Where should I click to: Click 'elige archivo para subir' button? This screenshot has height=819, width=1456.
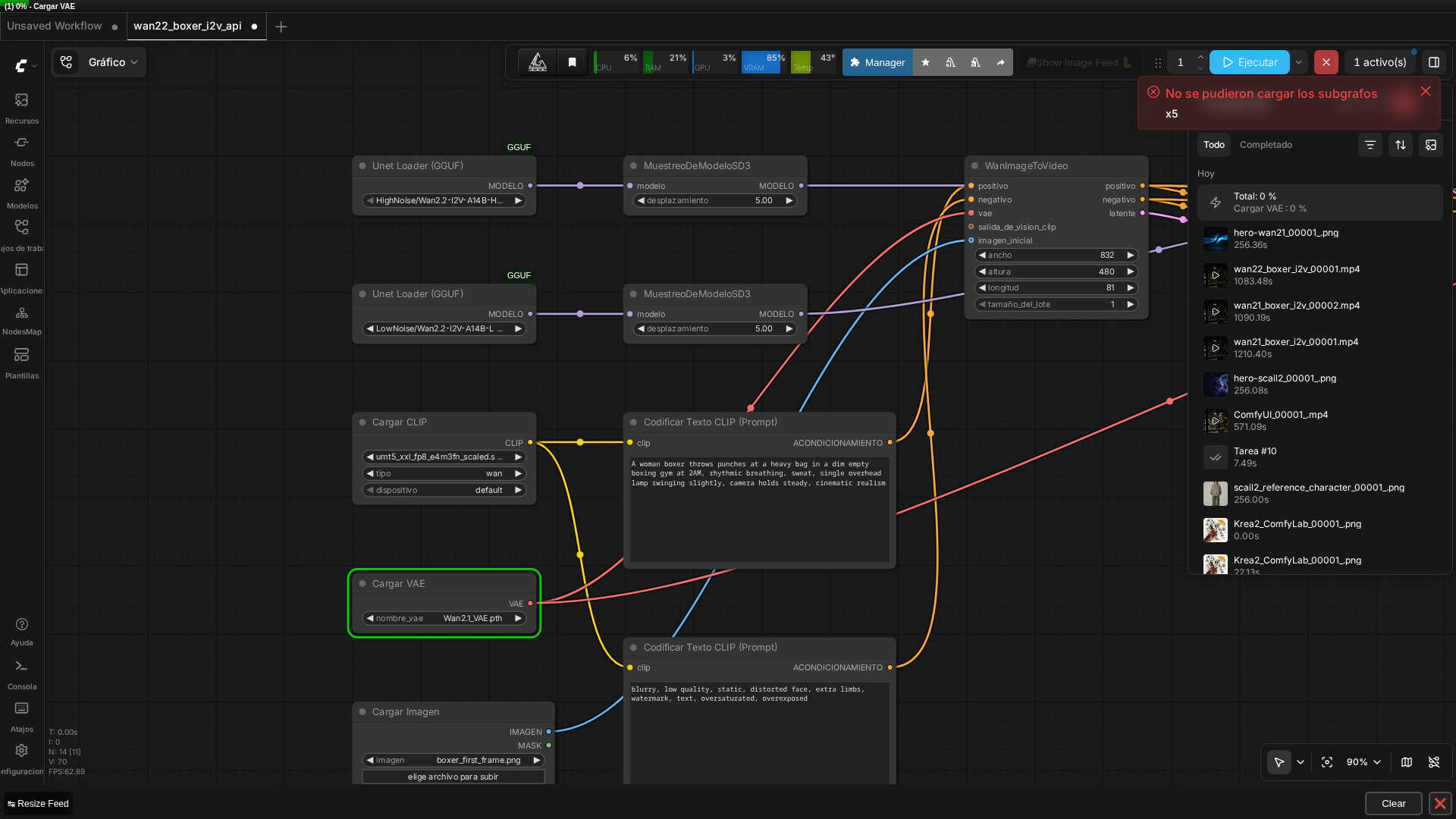[x=453, y=777]
